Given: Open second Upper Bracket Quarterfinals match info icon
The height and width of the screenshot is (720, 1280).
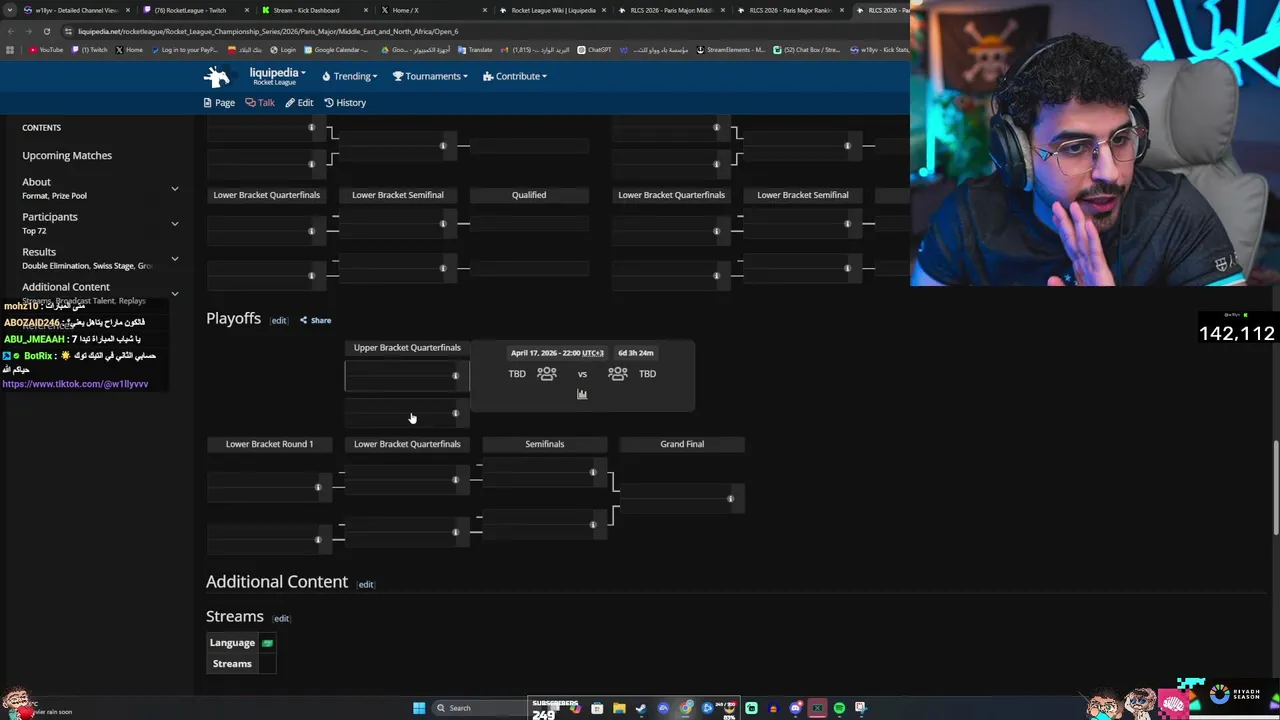Looking at the screenshot, I should 455,413.
